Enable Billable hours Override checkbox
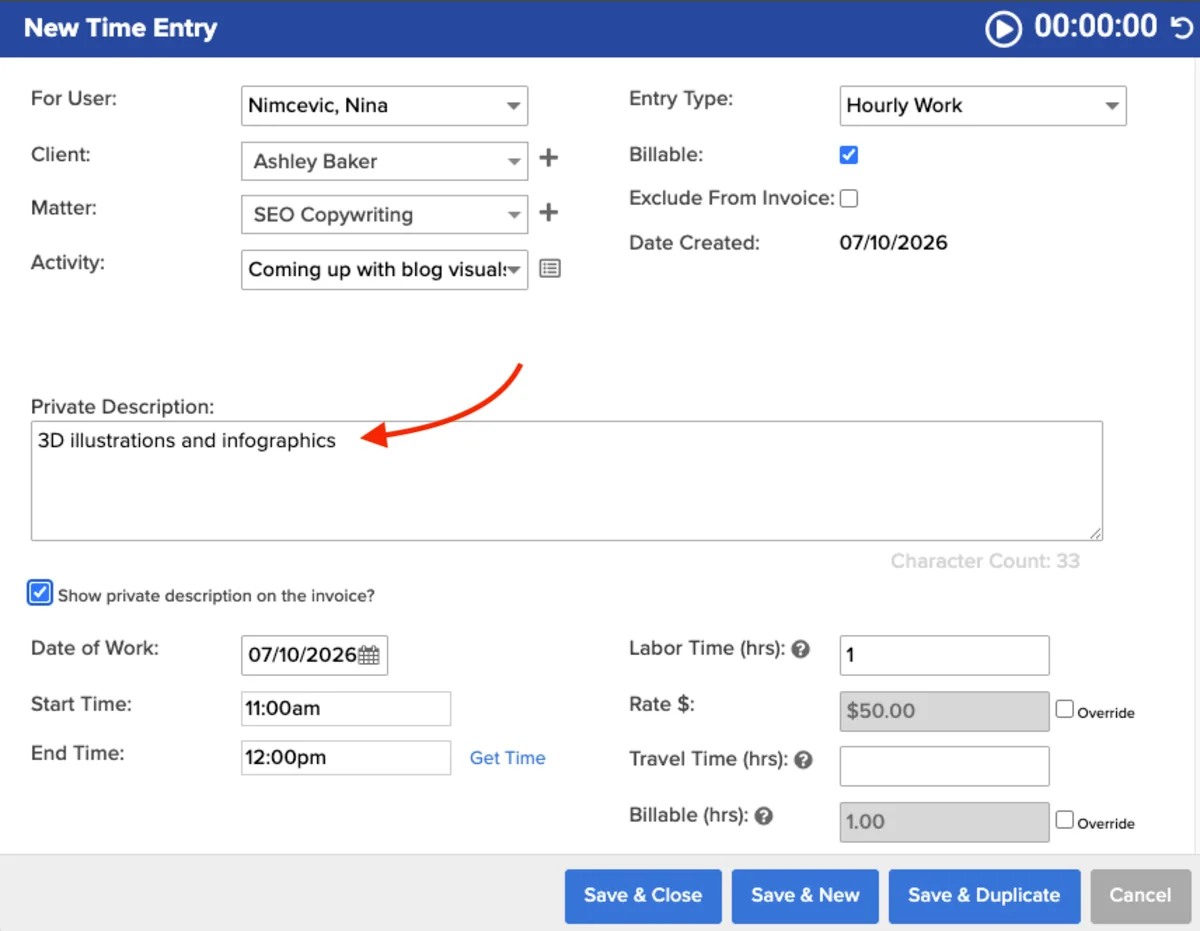The height and width of the screenshot is (931, 1200). click(x=1065, y=820)
